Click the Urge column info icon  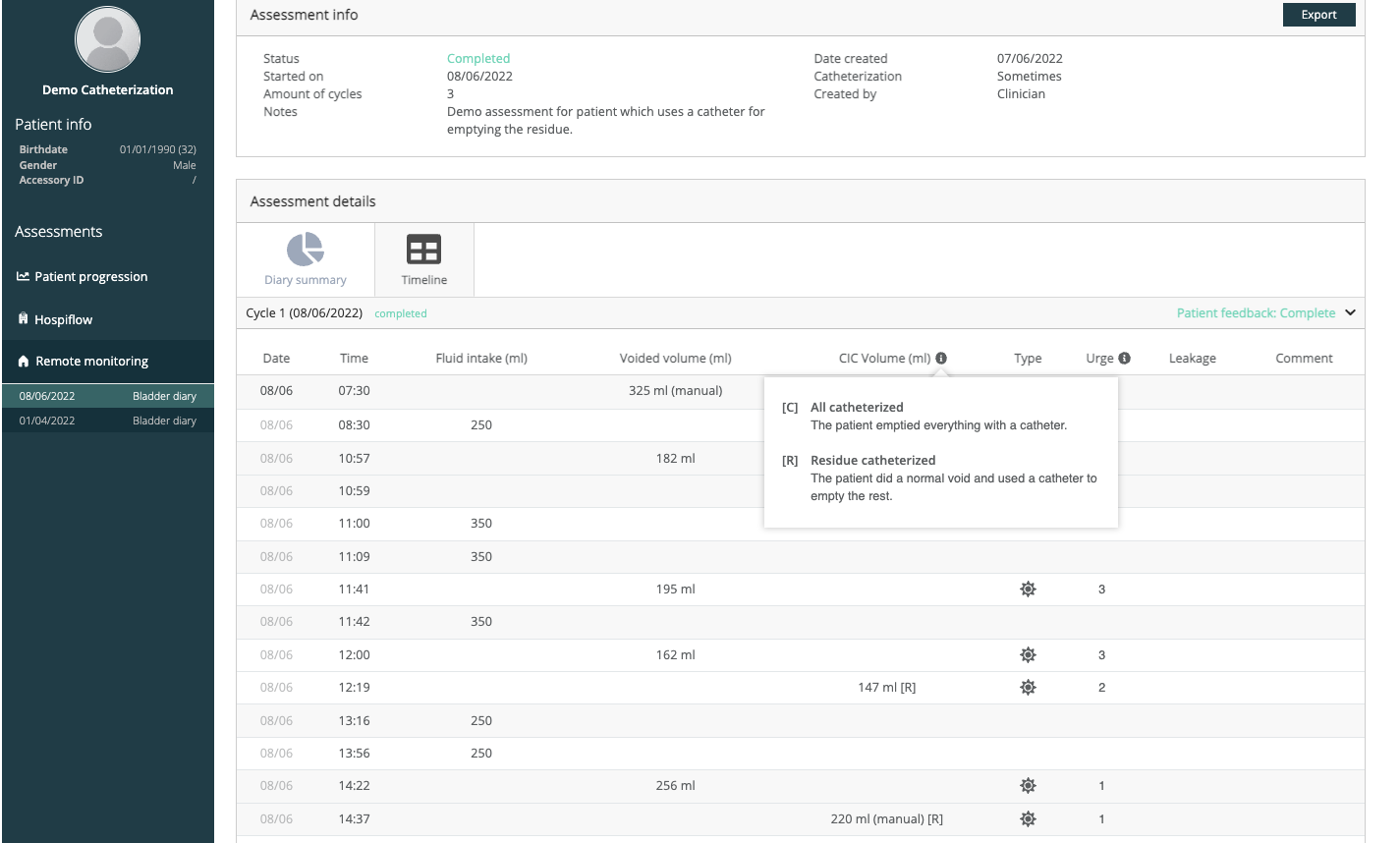click(1124, 359)
